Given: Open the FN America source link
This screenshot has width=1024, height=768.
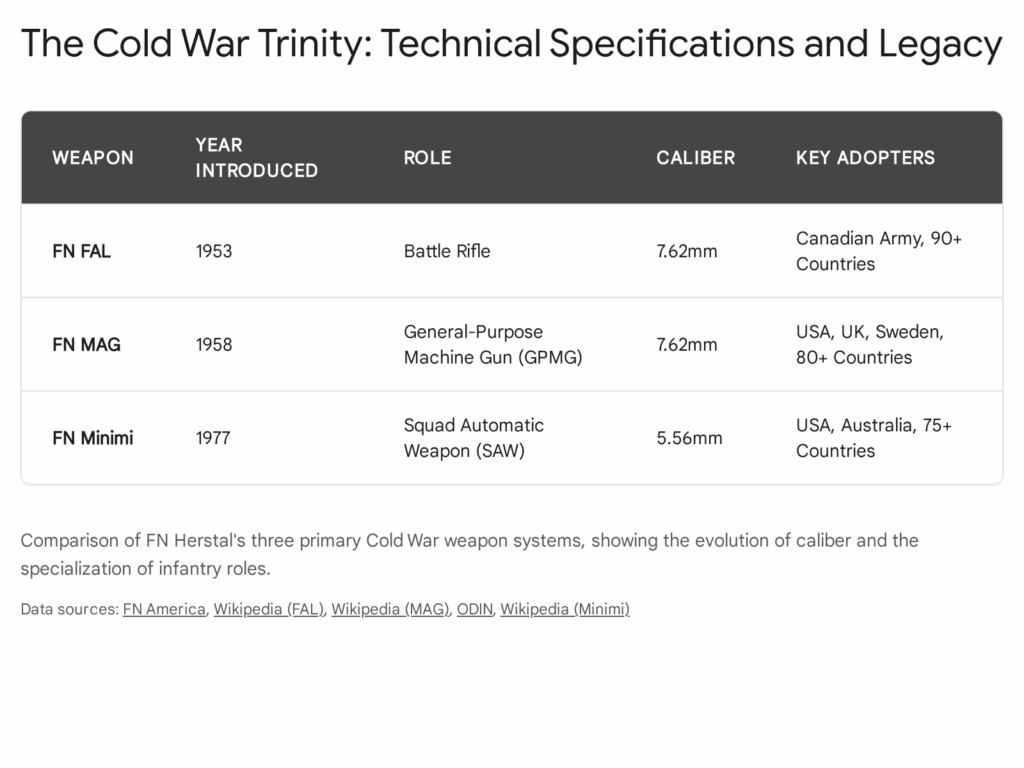Looking at the screenshot, I should (x=164, y=609).
